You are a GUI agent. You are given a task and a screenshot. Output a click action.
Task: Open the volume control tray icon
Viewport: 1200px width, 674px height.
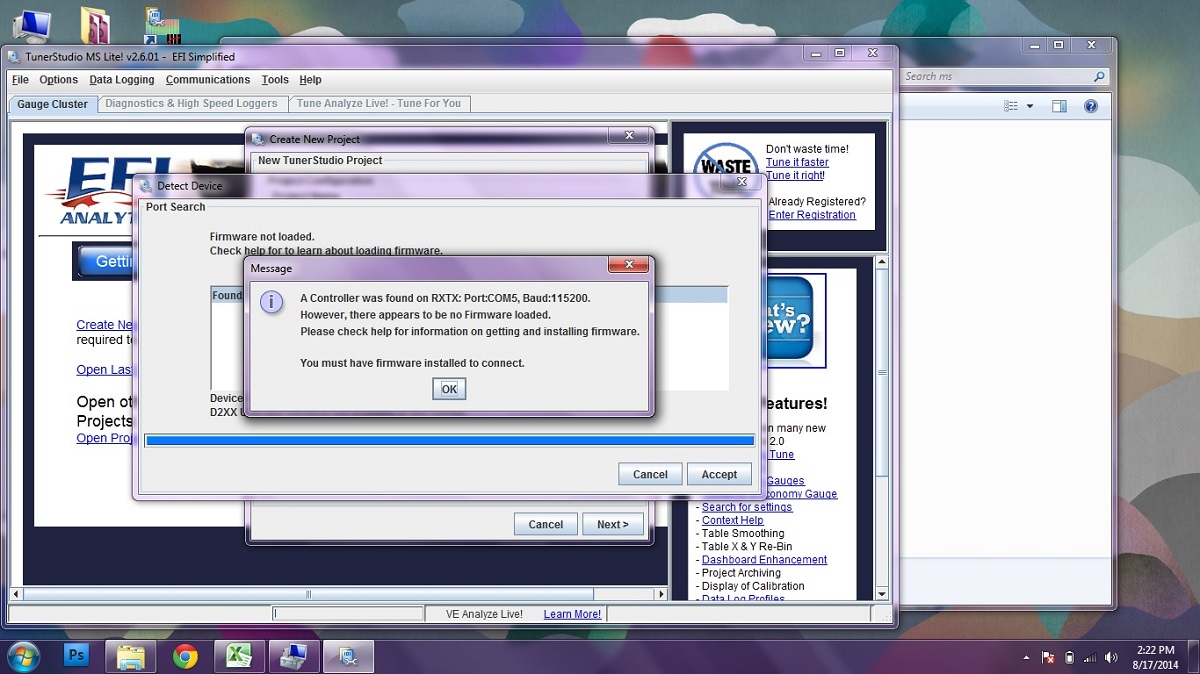click(1111, 657)
